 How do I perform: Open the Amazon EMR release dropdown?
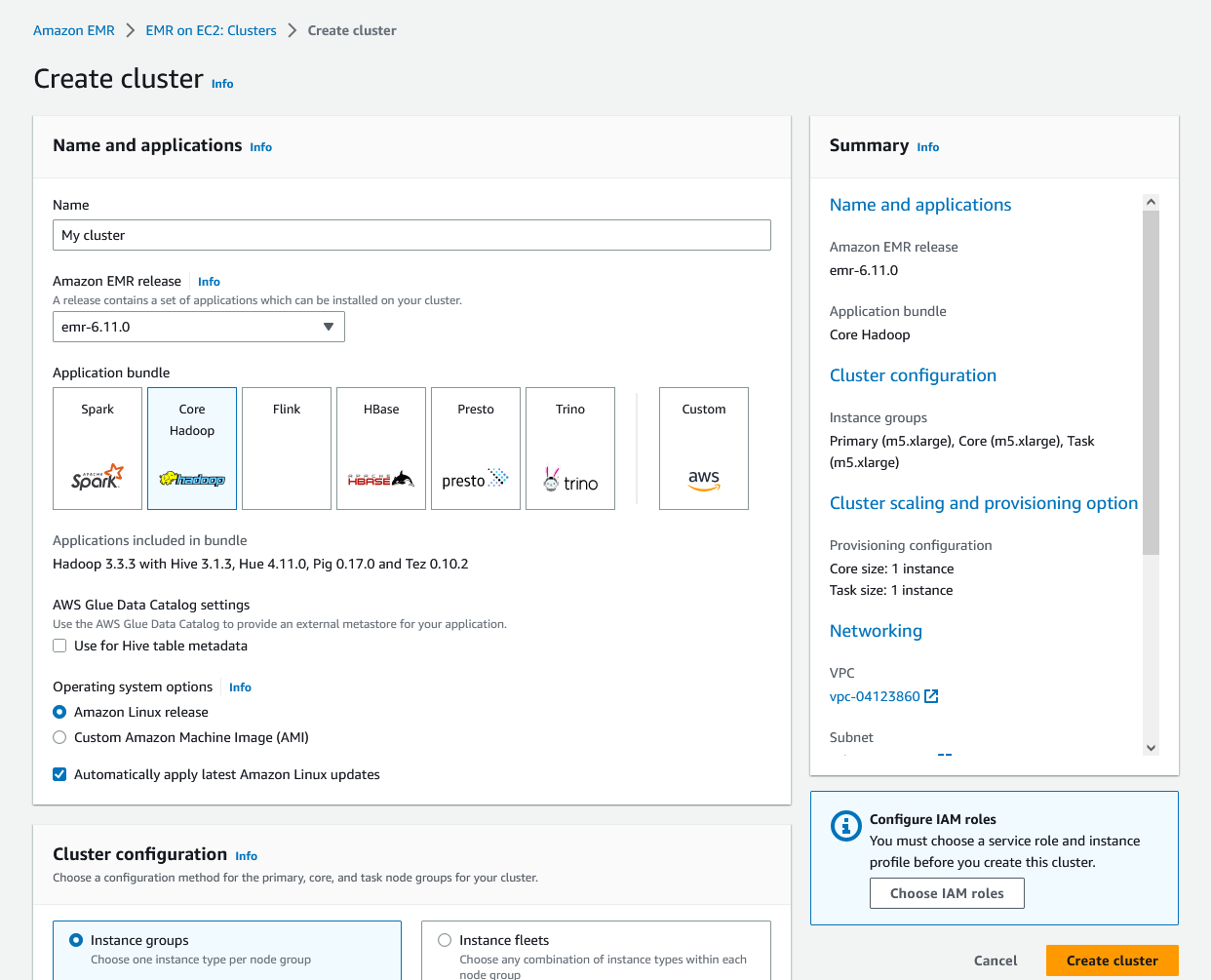[199, 327]
